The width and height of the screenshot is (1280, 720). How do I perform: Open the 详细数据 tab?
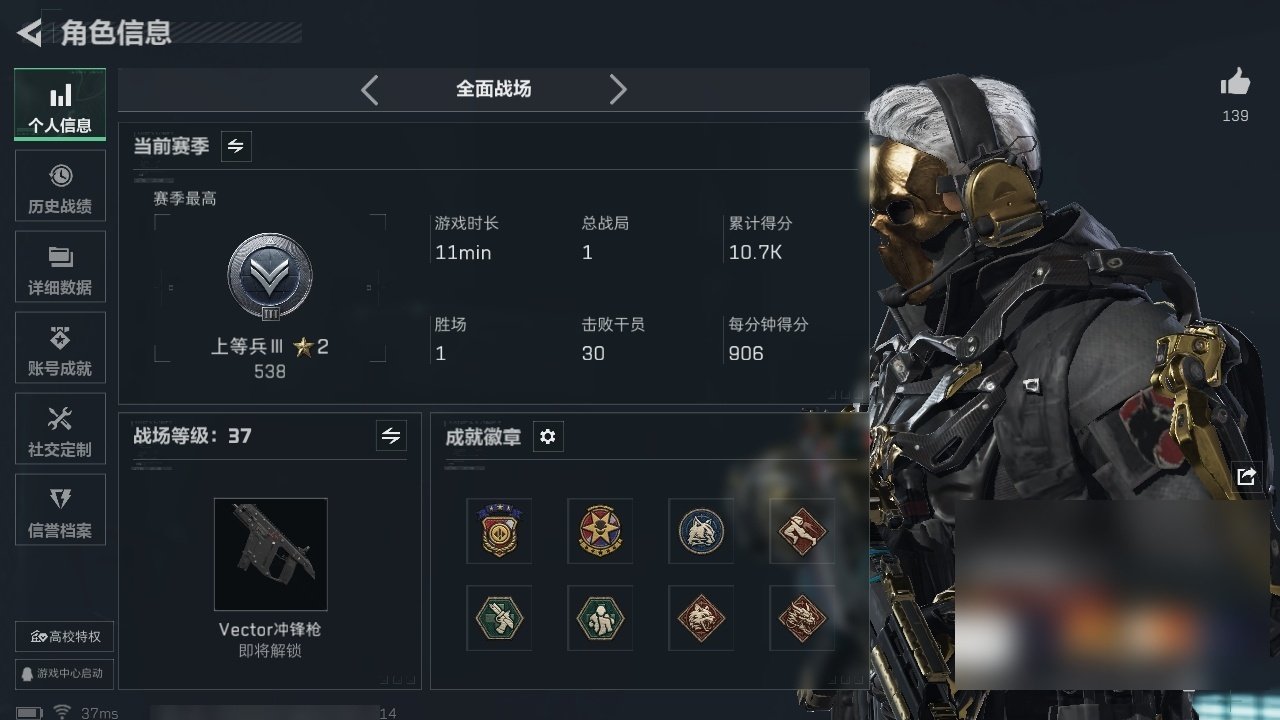click(60, 268)
